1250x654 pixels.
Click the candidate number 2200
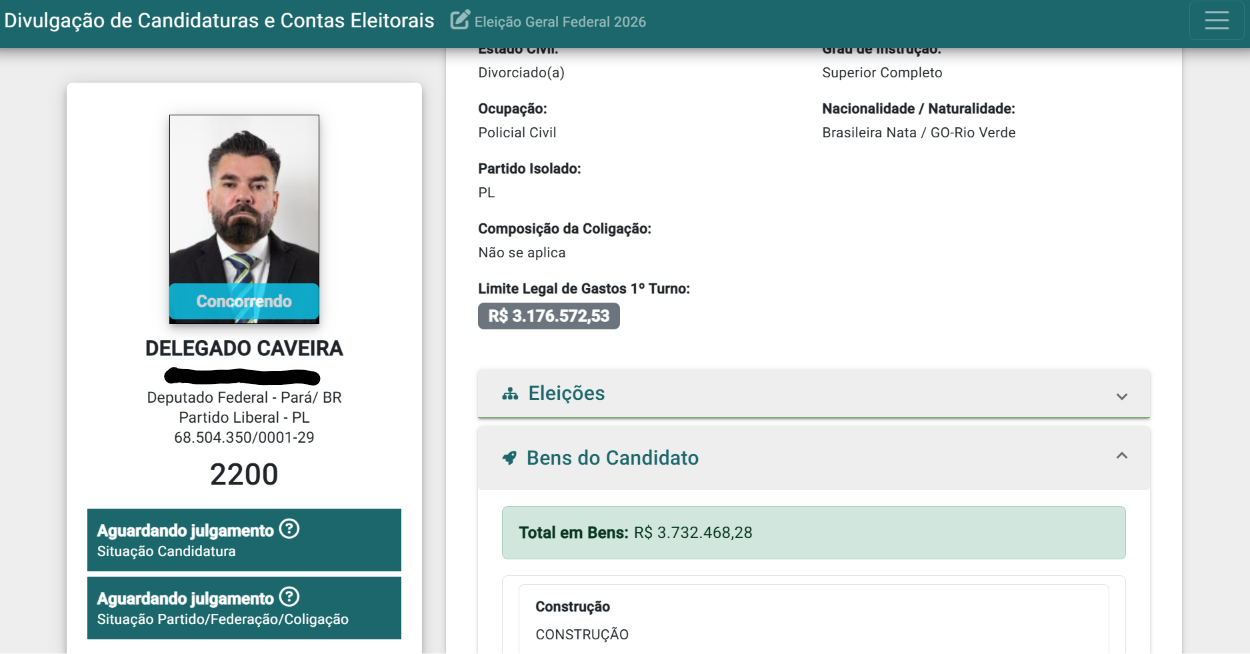[x=244, y=474]
